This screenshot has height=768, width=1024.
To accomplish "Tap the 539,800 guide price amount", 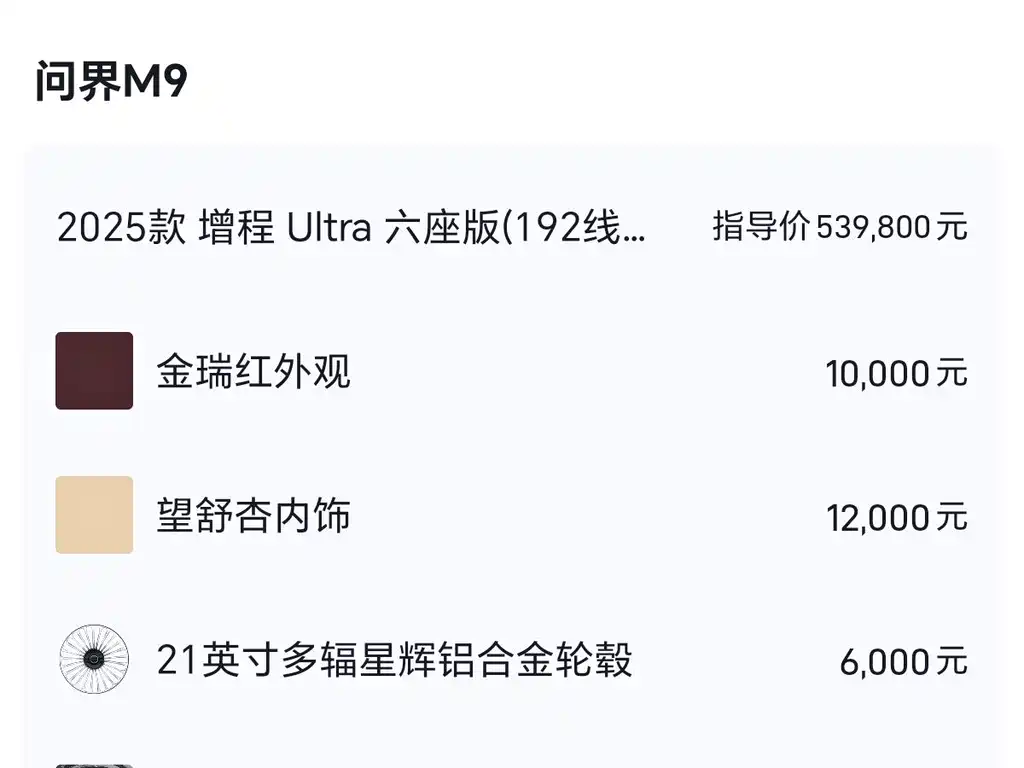I will (874, 227).
